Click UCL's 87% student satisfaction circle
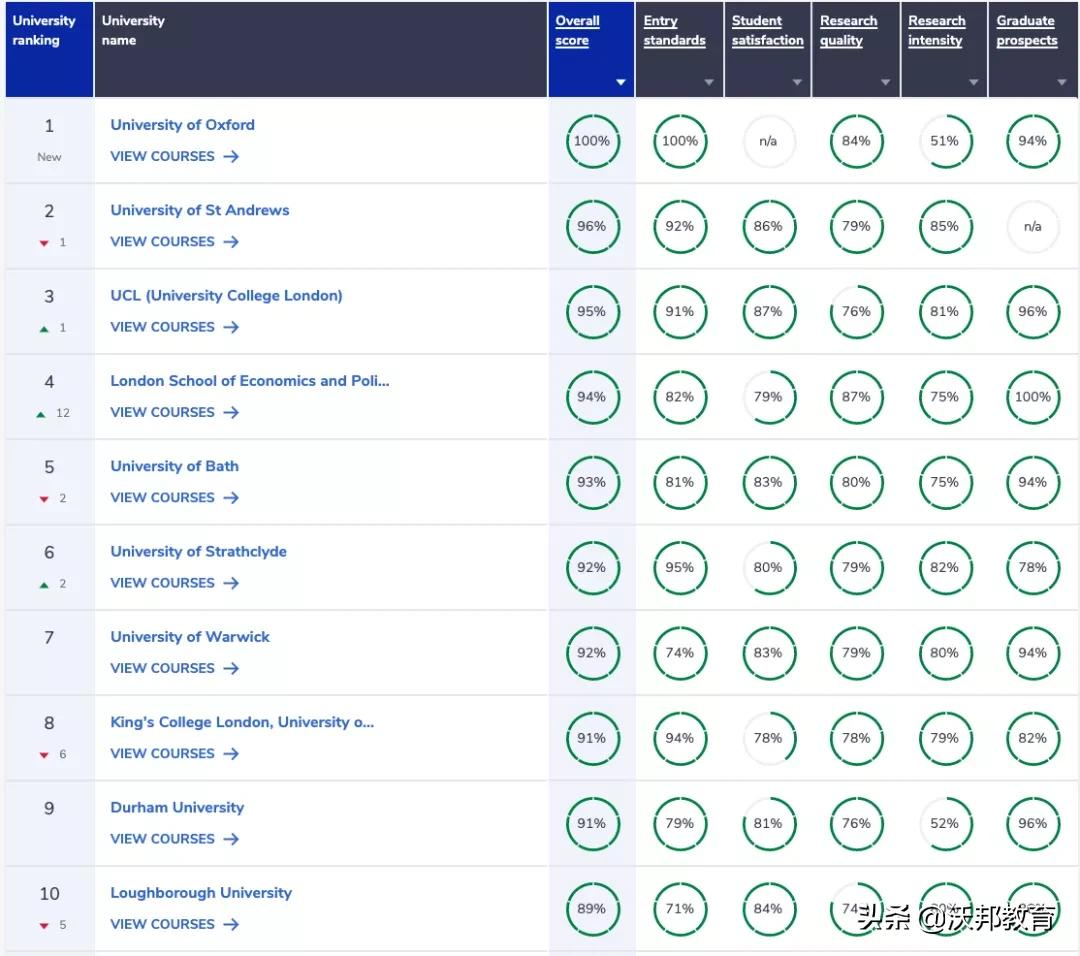This screenshot has height=956, width=1080. point(768,312)
